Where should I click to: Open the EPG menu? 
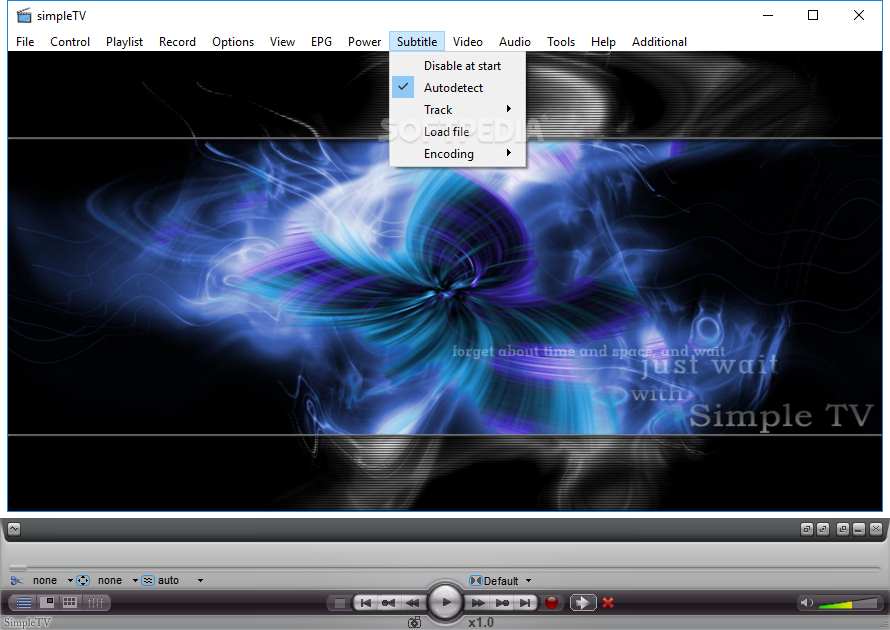pyautogui.click(x=321, y=41)
